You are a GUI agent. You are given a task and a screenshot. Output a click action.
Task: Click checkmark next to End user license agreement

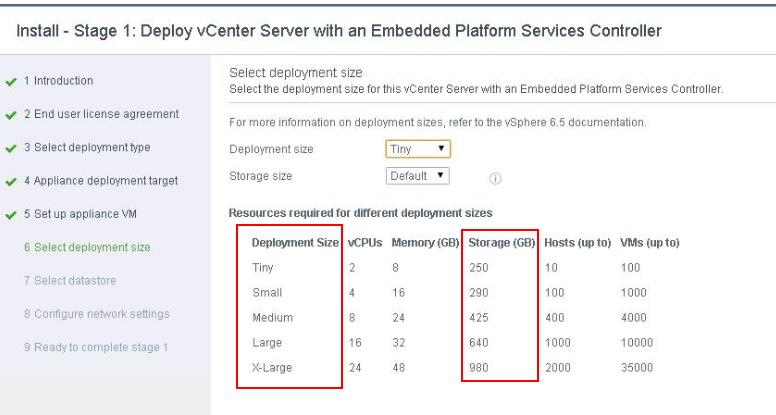click(x=10, y=114)
